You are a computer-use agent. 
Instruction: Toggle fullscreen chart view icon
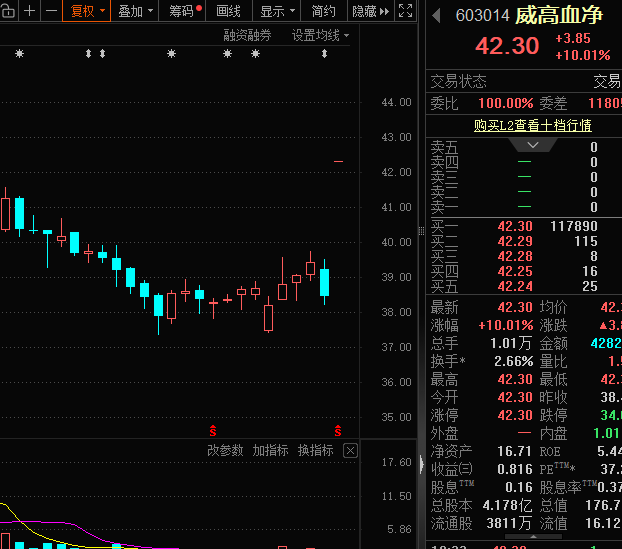tap(406, 11)
